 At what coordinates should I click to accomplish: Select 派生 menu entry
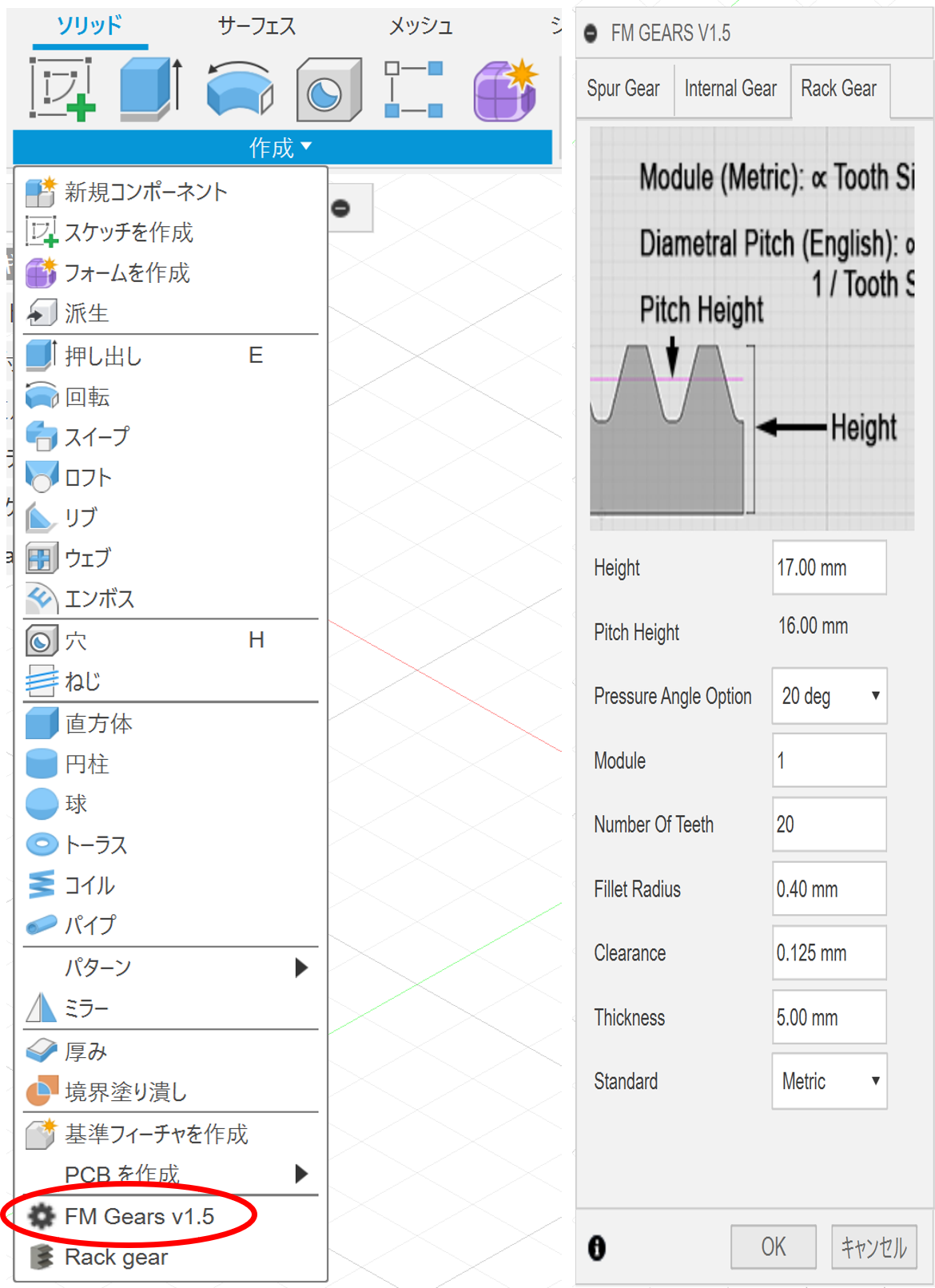click(x=171, y=313)
